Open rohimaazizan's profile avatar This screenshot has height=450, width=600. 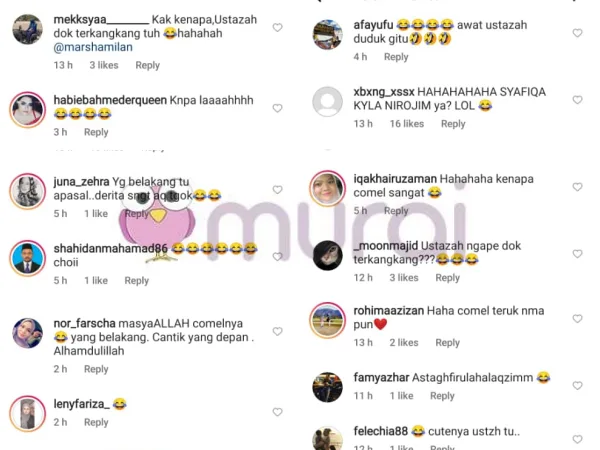(327, 320)
